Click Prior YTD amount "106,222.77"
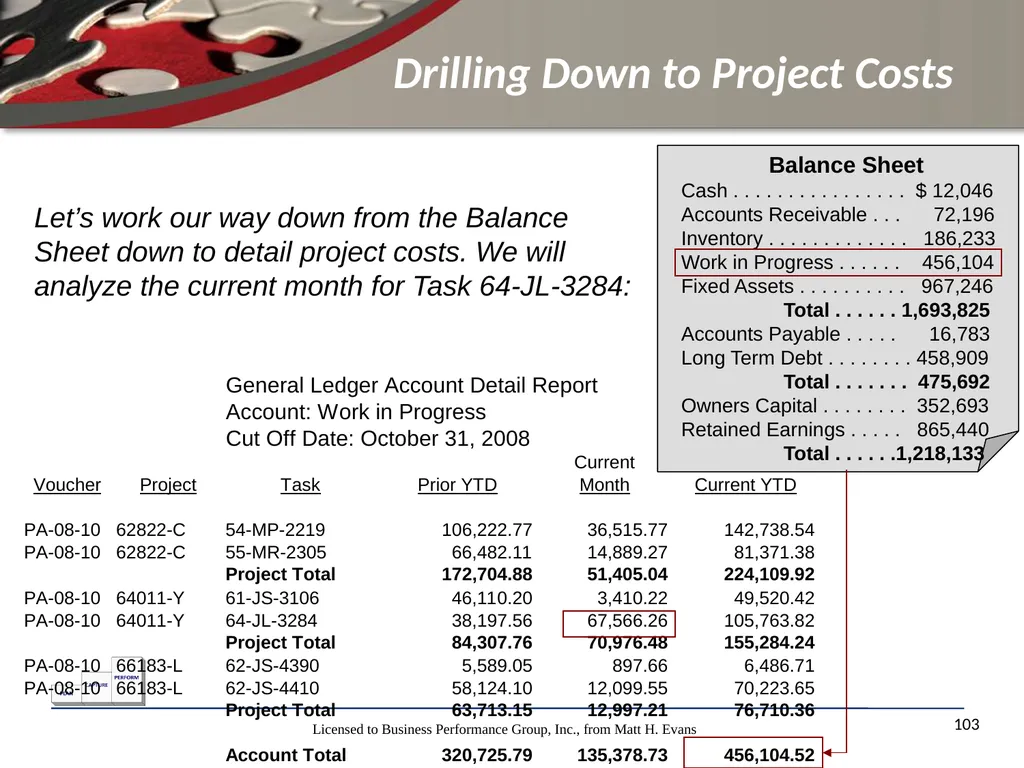1024x768 pixels. coord(487,530)
